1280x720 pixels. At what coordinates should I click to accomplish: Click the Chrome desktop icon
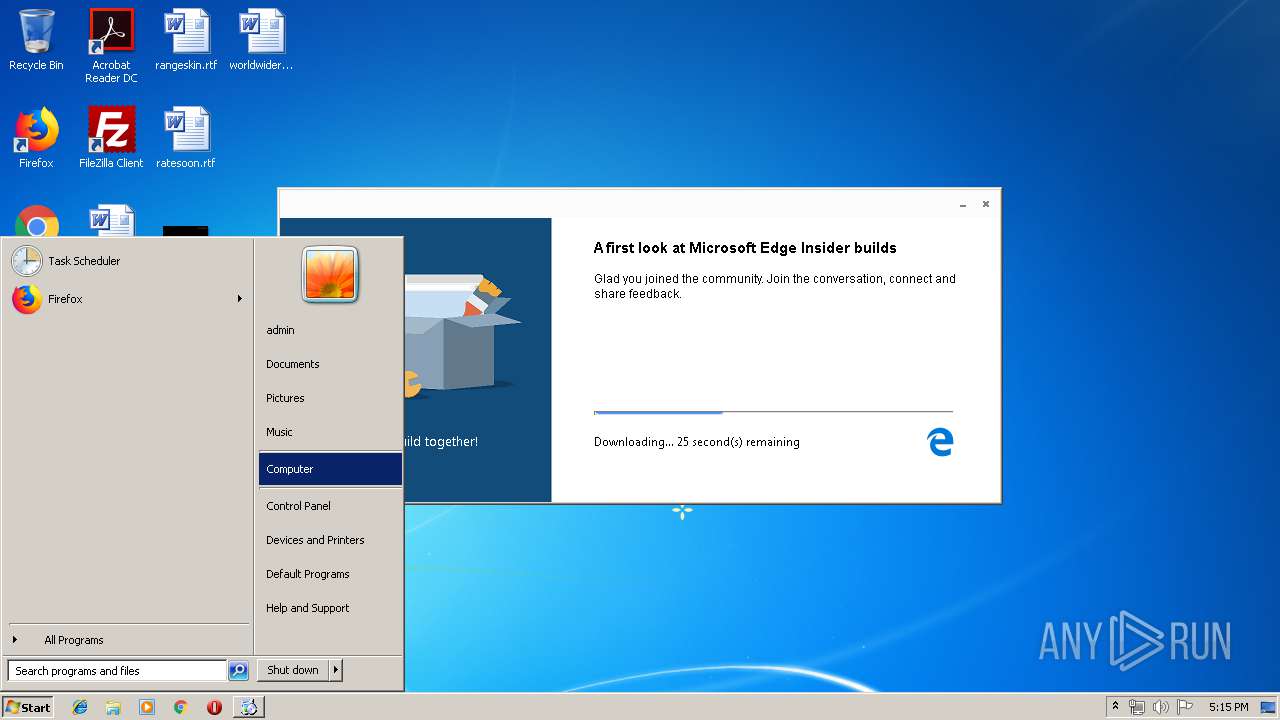pos(37,221)
